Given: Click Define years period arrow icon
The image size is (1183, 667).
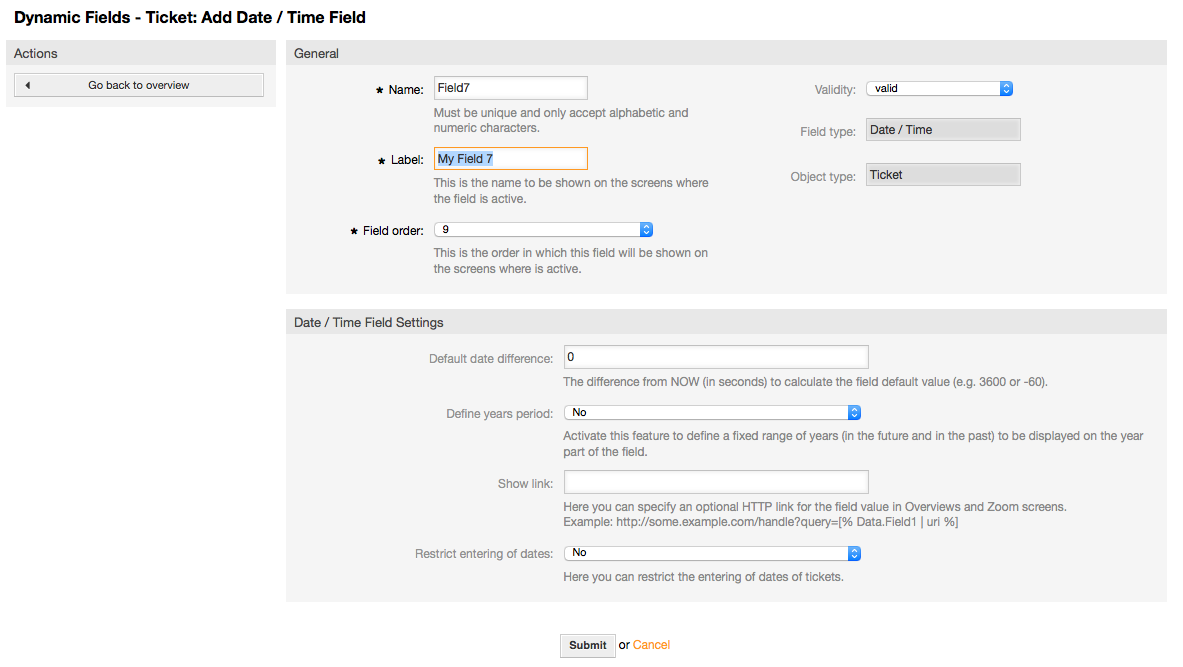Looking at the screenshot, I should [x=854, y=412].
